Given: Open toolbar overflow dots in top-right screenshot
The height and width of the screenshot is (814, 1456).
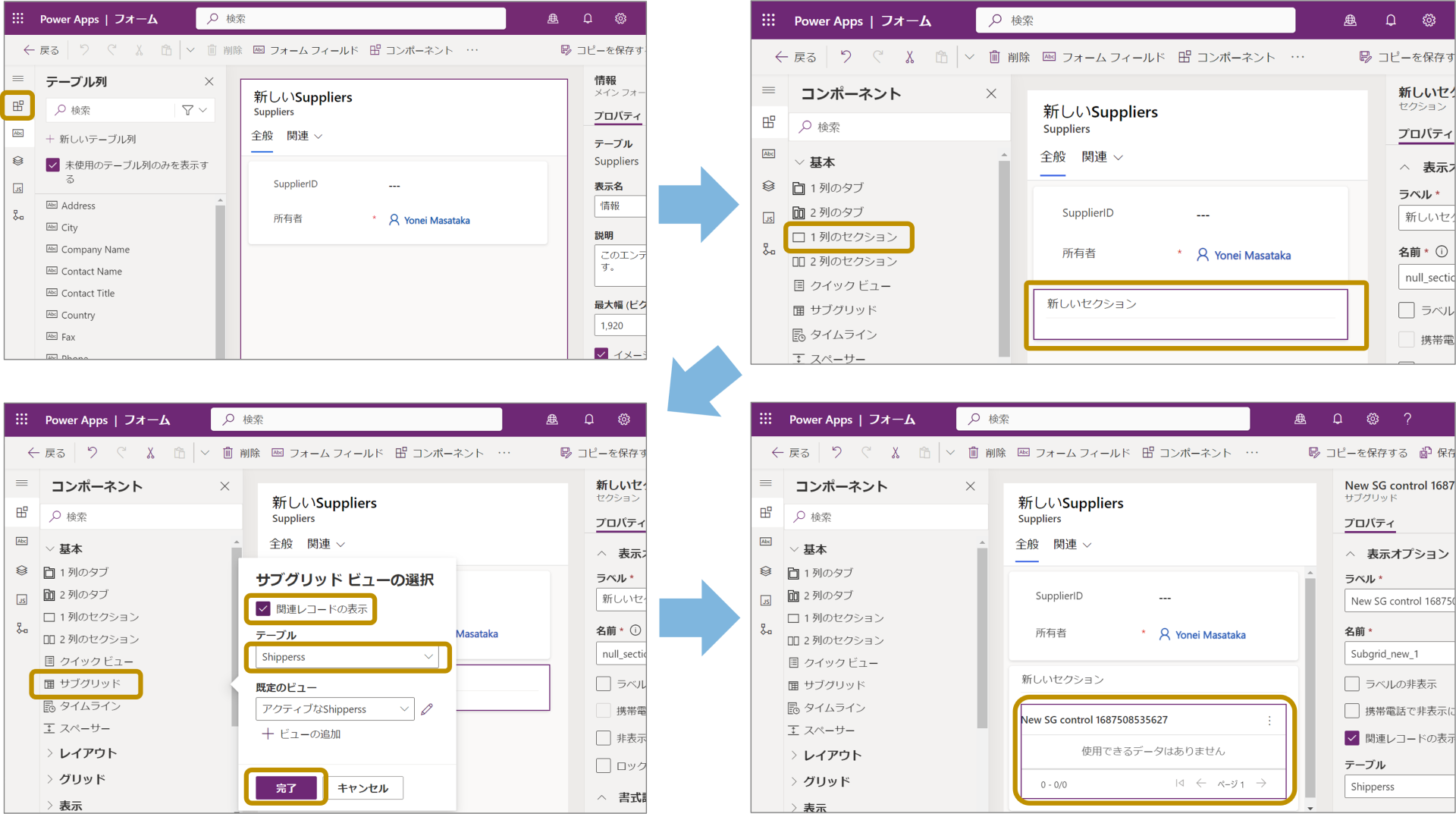Looking at the screenshot, I should (1298, 57).
